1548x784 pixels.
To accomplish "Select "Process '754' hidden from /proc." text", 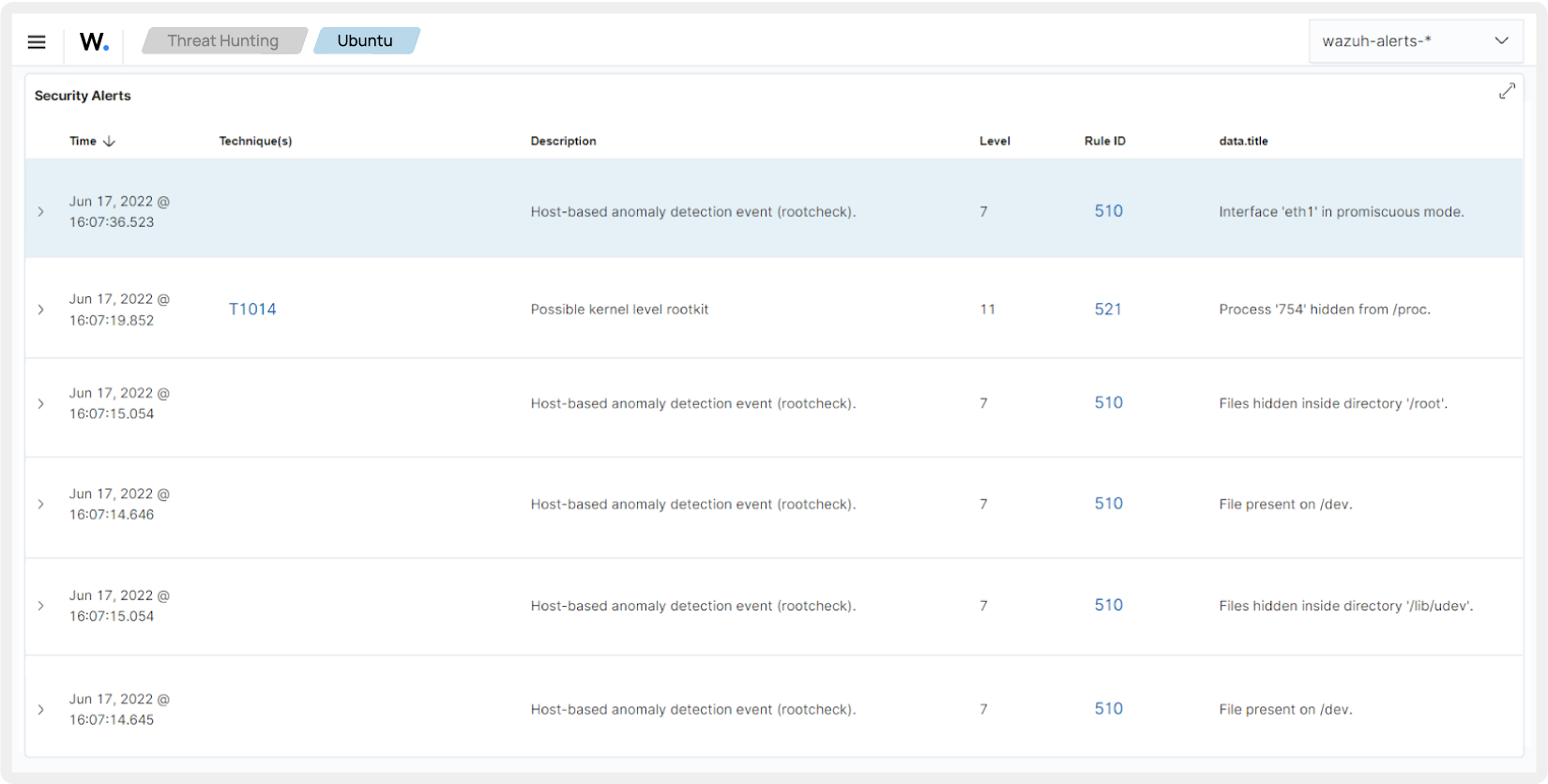I will pyautogui.click(x=1325, y=309).
